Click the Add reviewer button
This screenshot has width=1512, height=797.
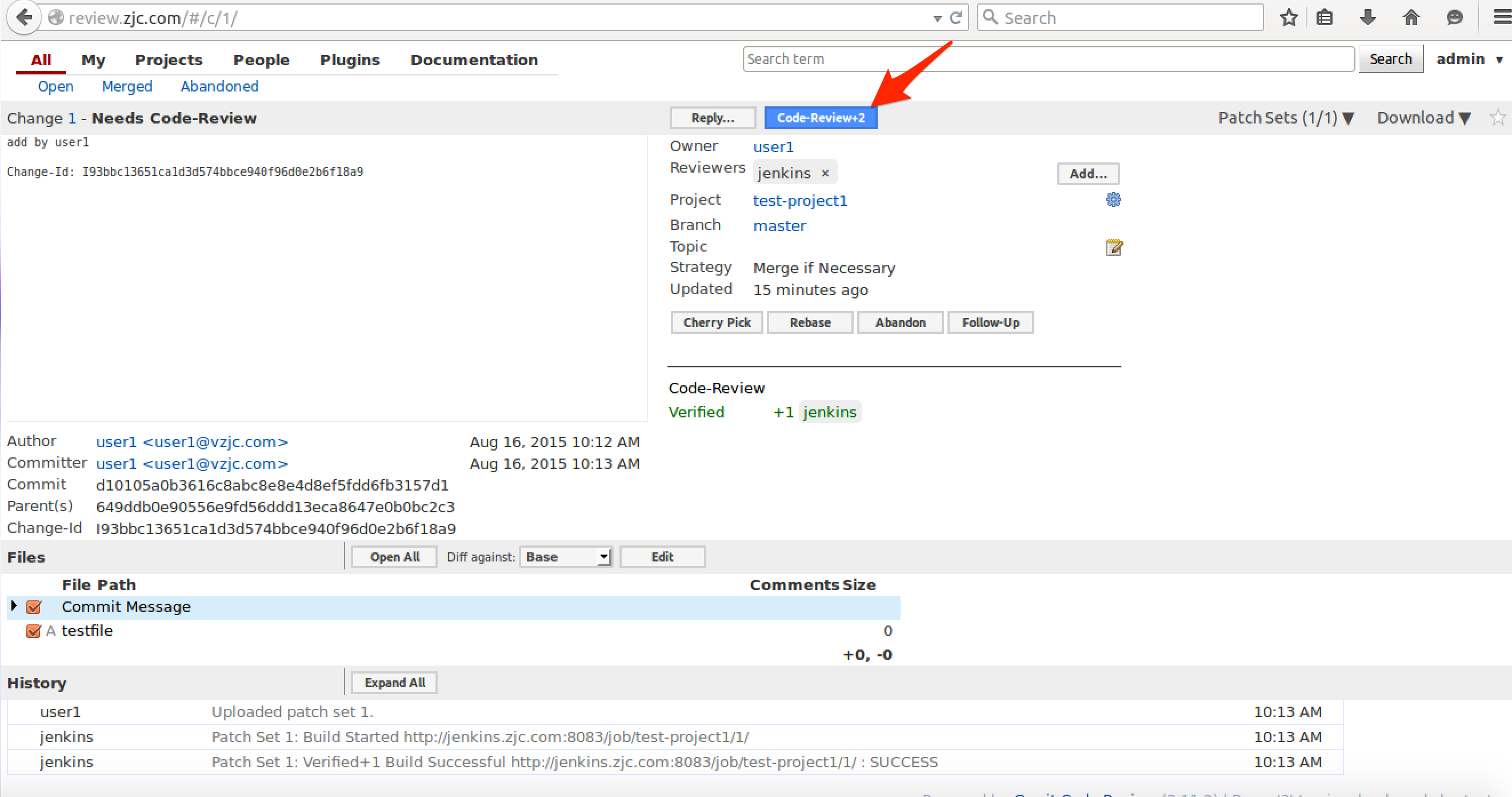click(x=1088, y=173)
